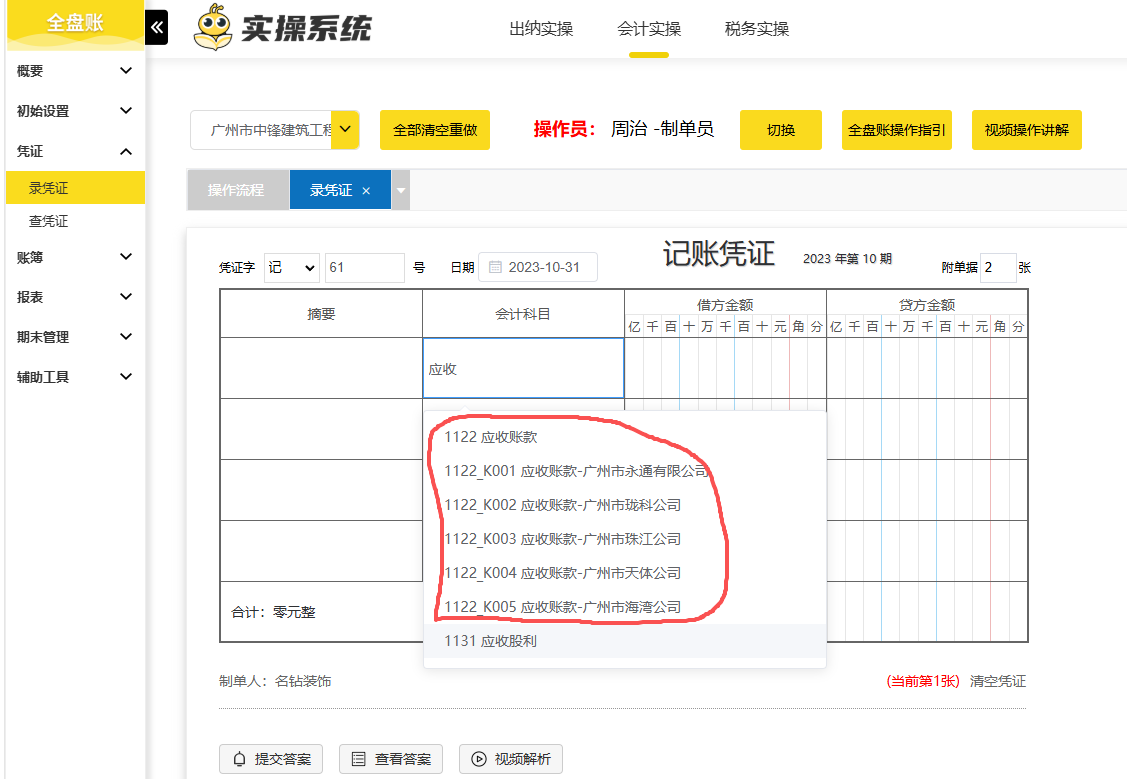Image resolution: width=1127 pixels, height=779 pixels.
Task: Click the 切换 operator button
Action: (780, 130)
